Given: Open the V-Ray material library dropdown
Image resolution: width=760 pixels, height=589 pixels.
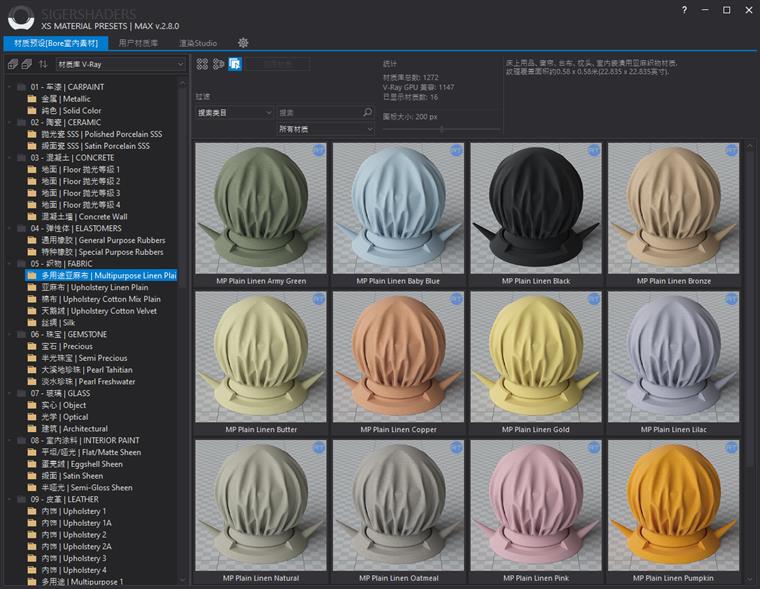Looking at the screenshot, I should click(x=120, y=64).
